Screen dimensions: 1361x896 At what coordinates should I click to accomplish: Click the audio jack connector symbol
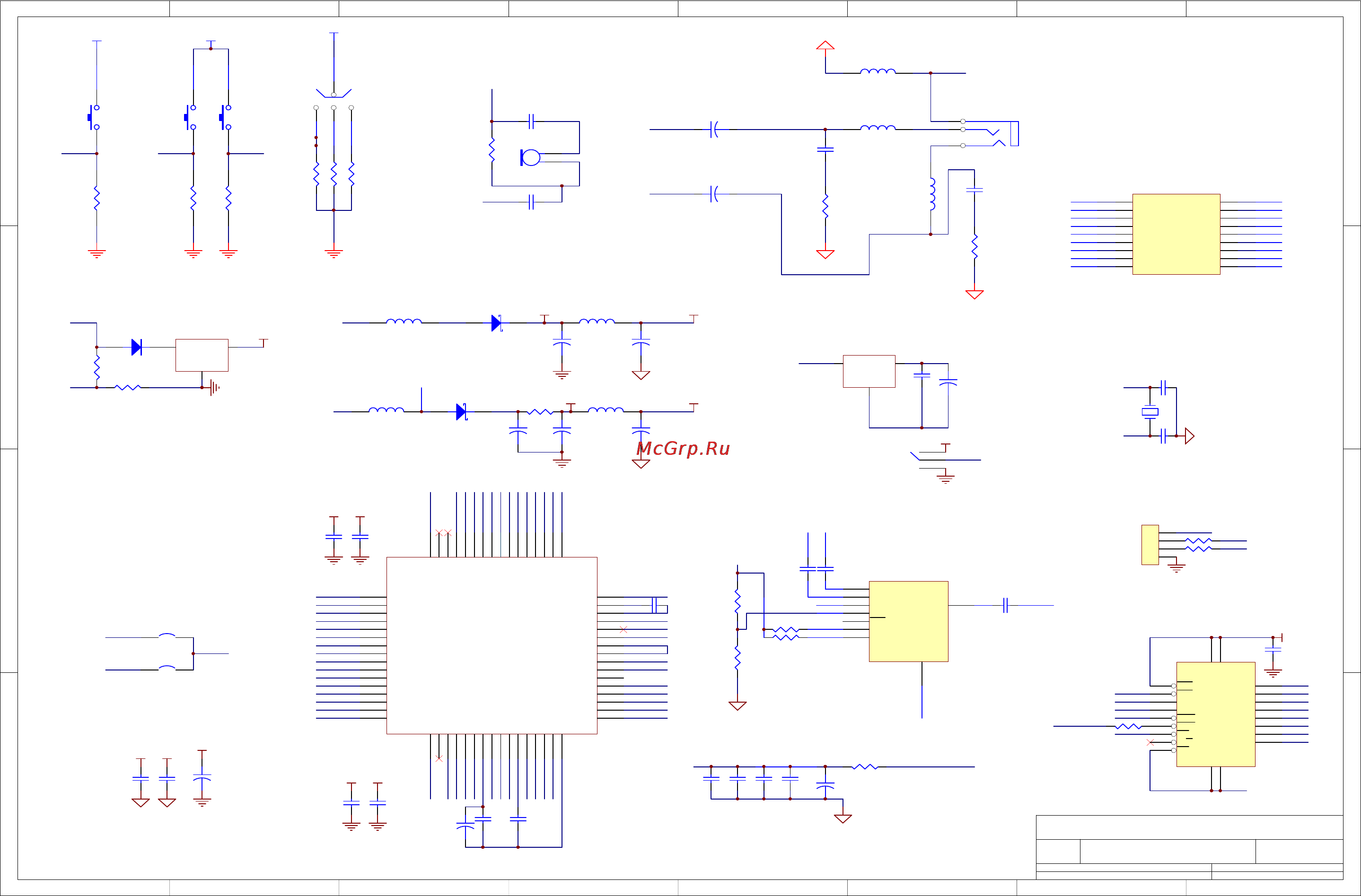pos(991,133)
